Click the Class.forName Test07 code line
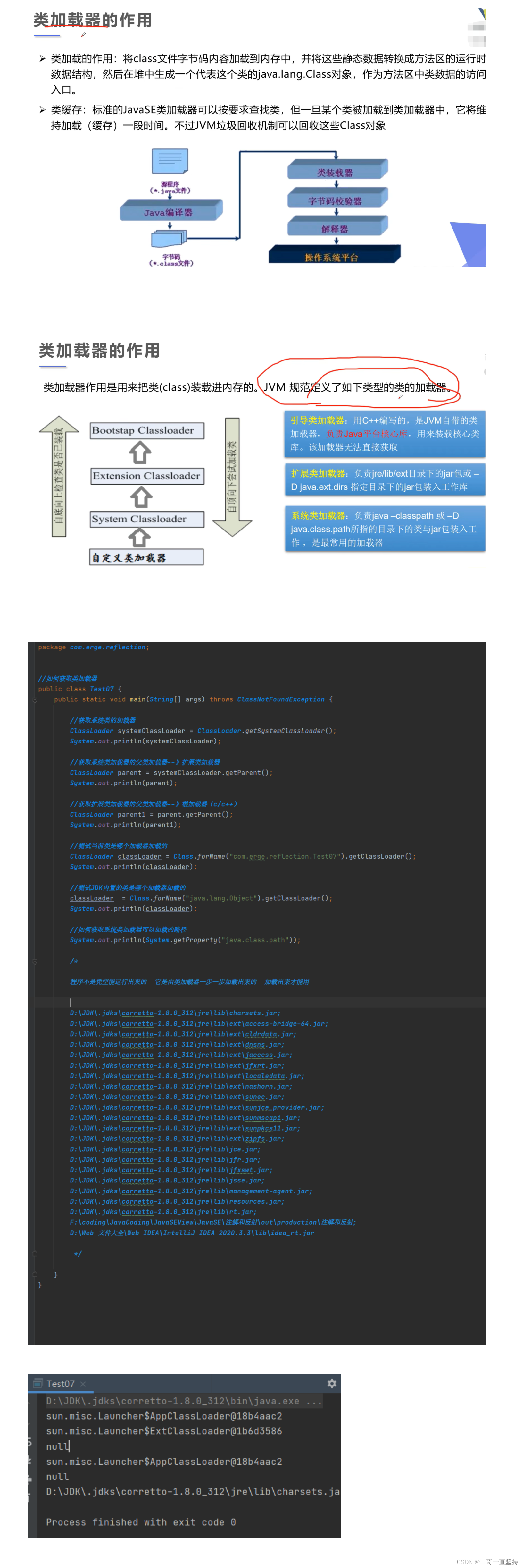The image size is (523, 1568). pyautogui.click(x=243, y=856)
